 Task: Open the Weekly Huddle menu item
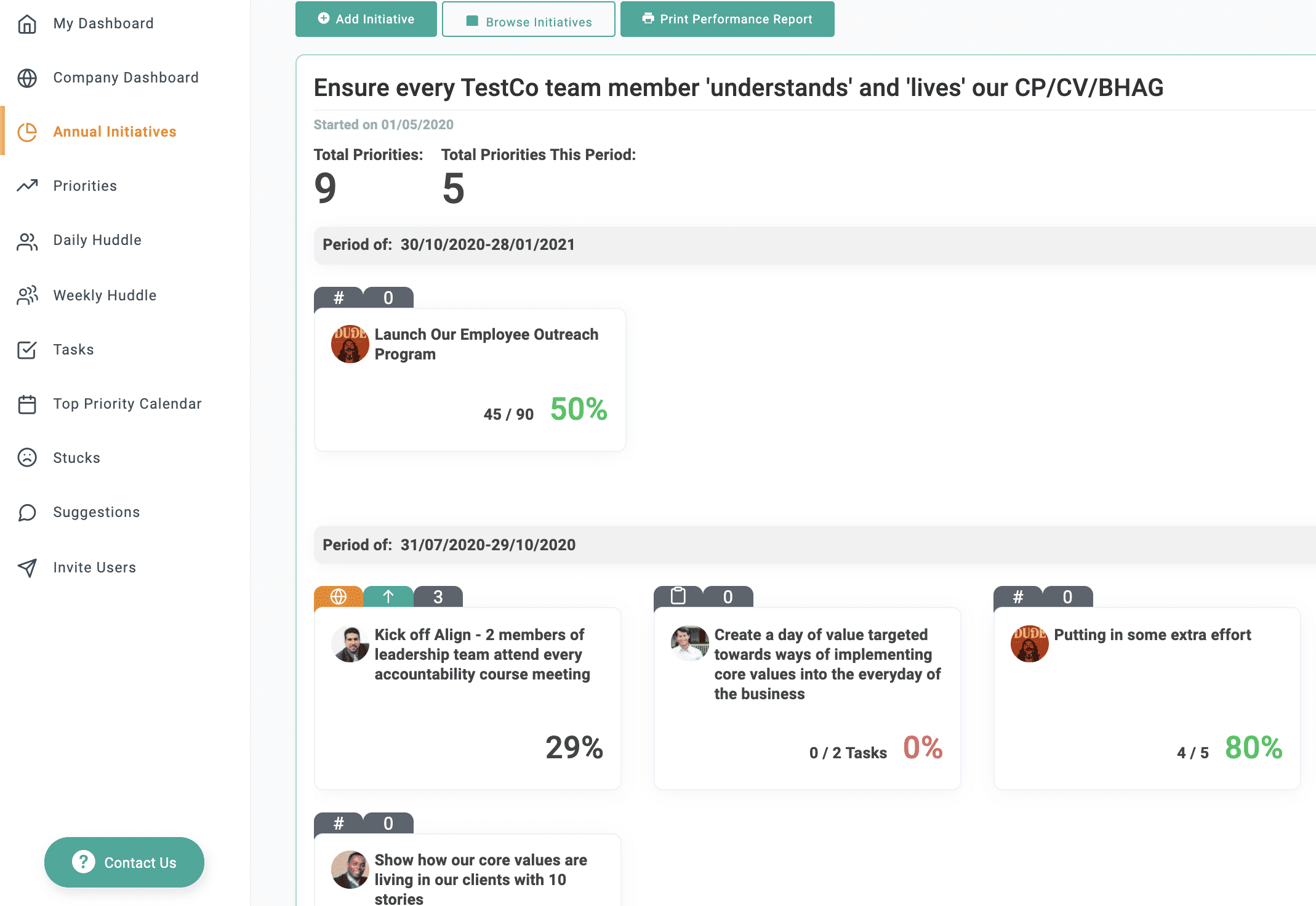coord(105,295)
